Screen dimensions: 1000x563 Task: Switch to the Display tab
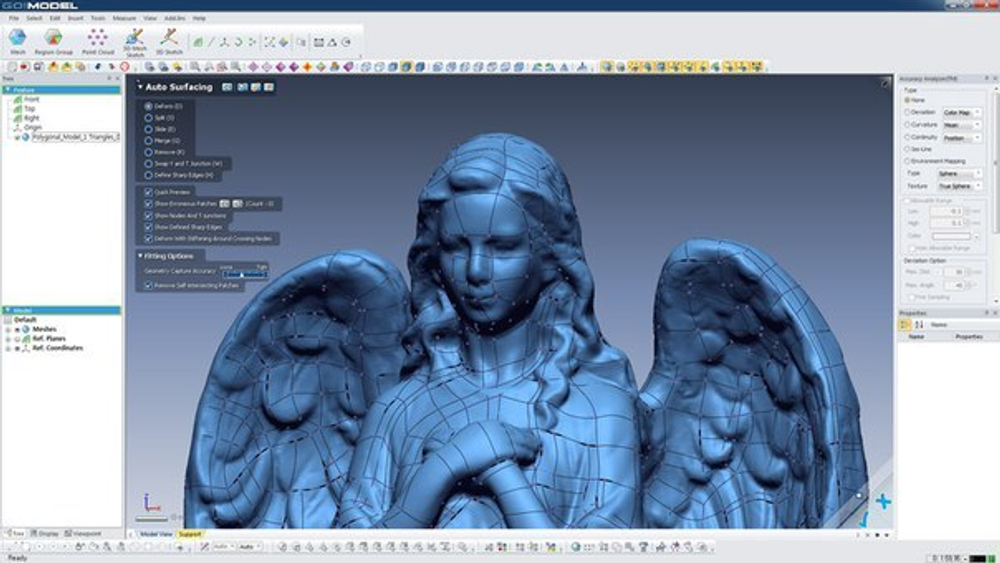point(45,534)
